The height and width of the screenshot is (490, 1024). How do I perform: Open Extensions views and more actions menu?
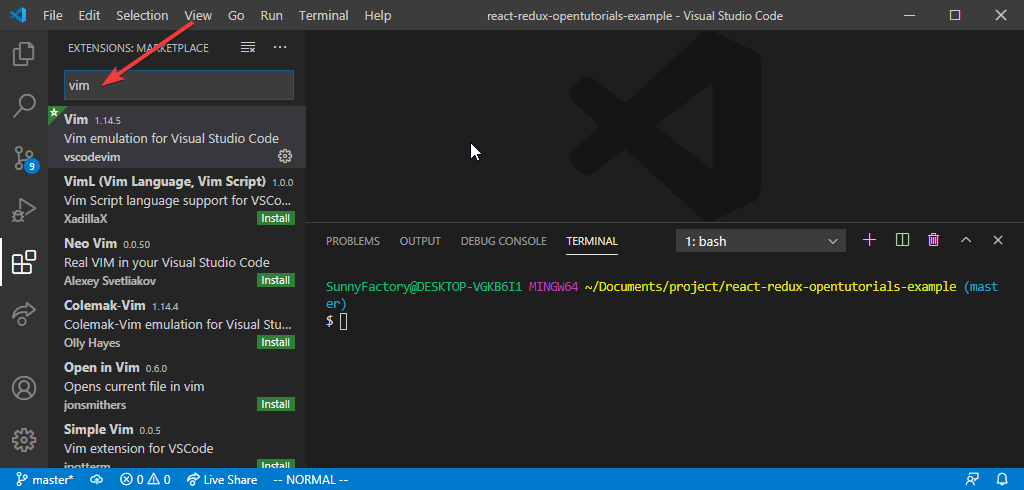point(280,47)
